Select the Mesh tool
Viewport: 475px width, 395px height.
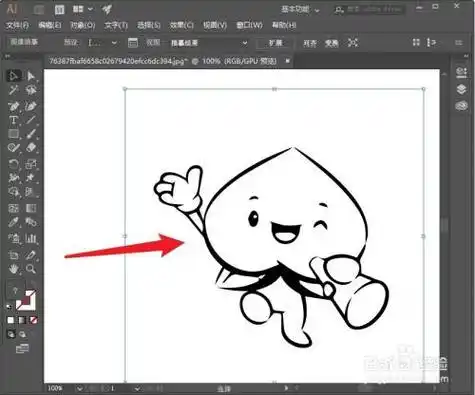[x=13, y=208]
